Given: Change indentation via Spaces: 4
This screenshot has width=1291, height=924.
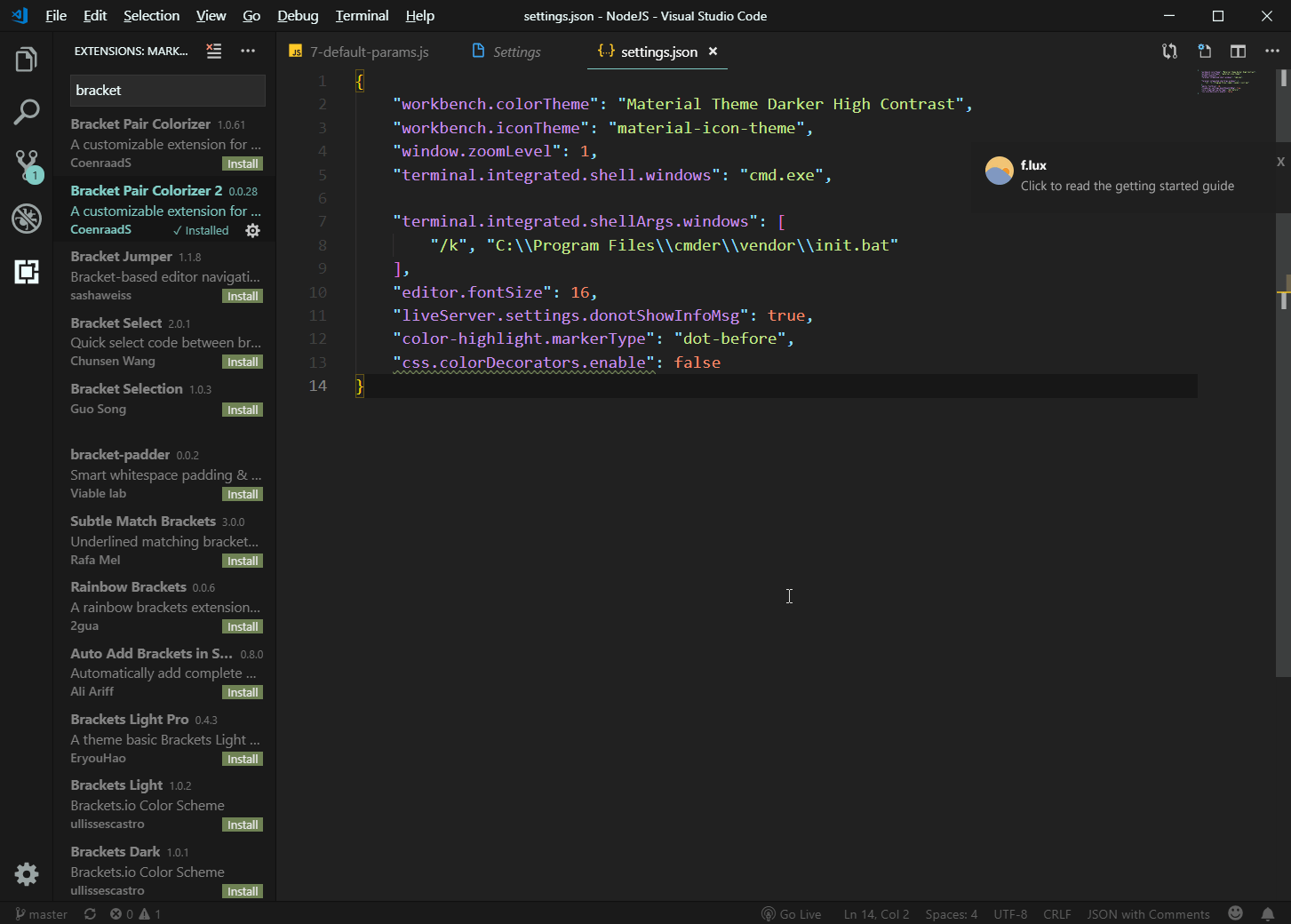Looking at the screenshot, I should point(951,914).
